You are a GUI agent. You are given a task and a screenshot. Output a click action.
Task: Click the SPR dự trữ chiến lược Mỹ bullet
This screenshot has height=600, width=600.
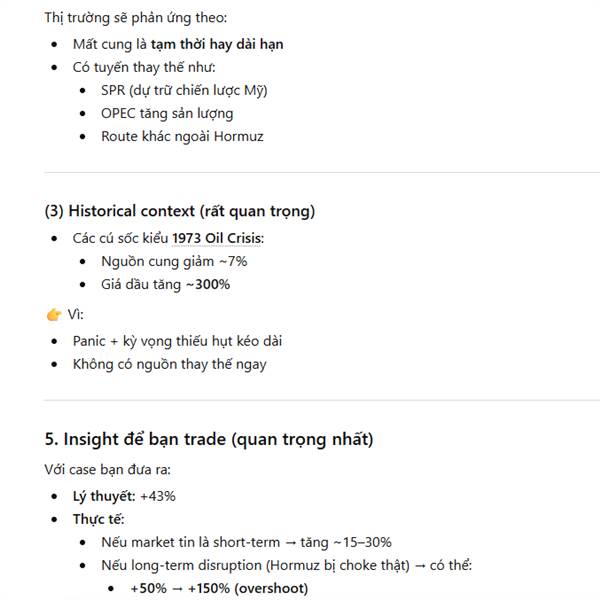[184, 90]
